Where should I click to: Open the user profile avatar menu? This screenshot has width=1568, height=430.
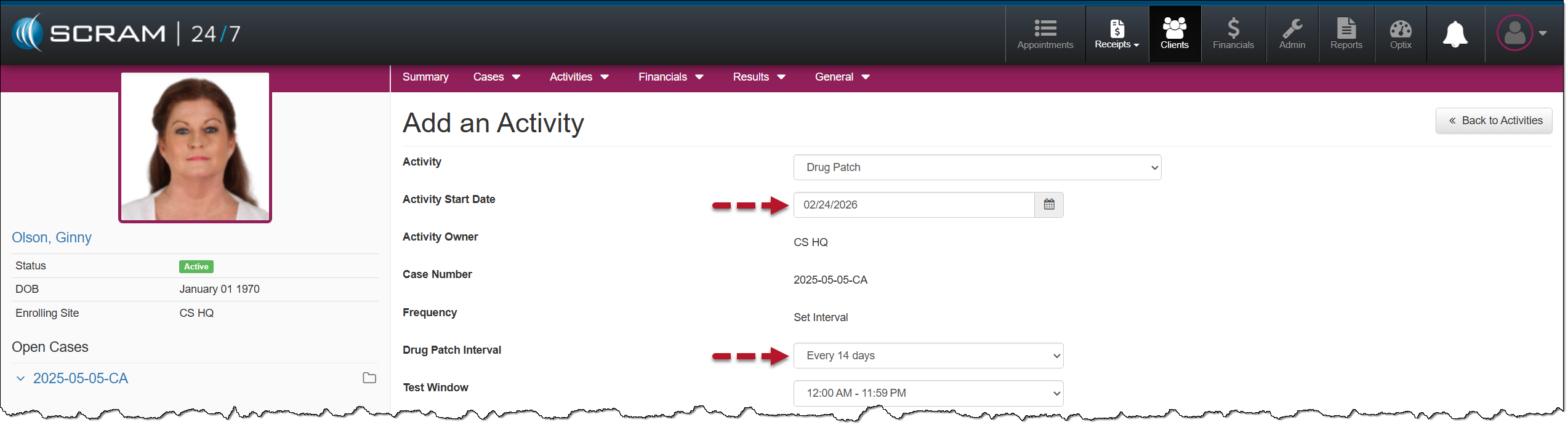pos(1521,33)
